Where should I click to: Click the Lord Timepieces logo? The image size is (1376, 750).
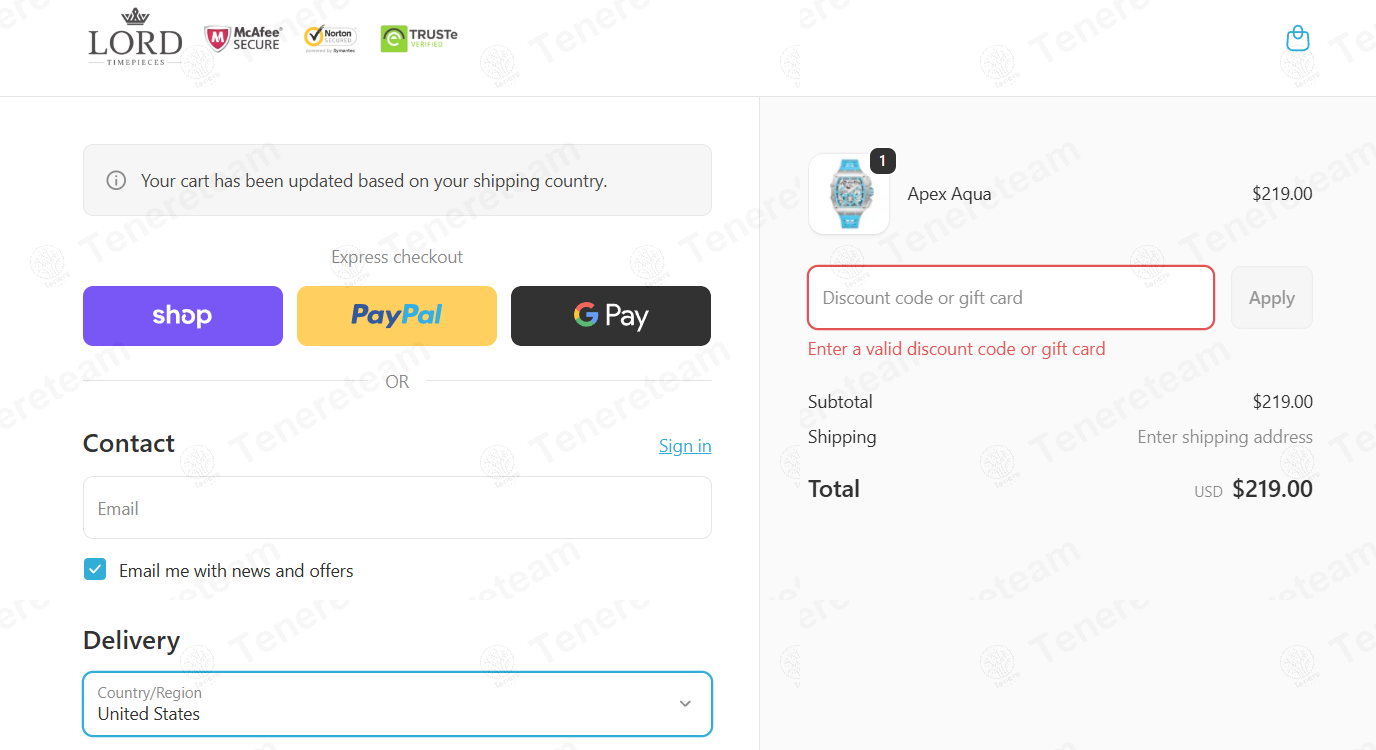pos(135,37)
